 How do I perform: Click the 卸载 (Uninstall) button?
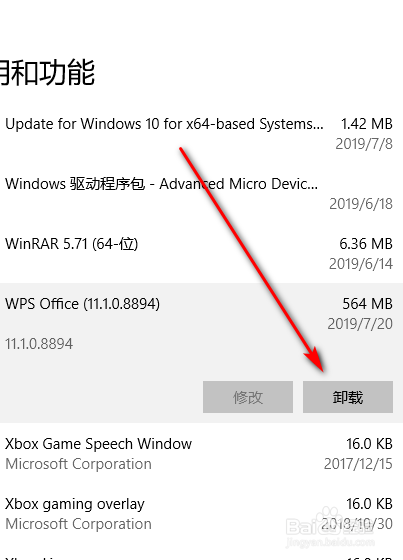click(x=348, y=397)
